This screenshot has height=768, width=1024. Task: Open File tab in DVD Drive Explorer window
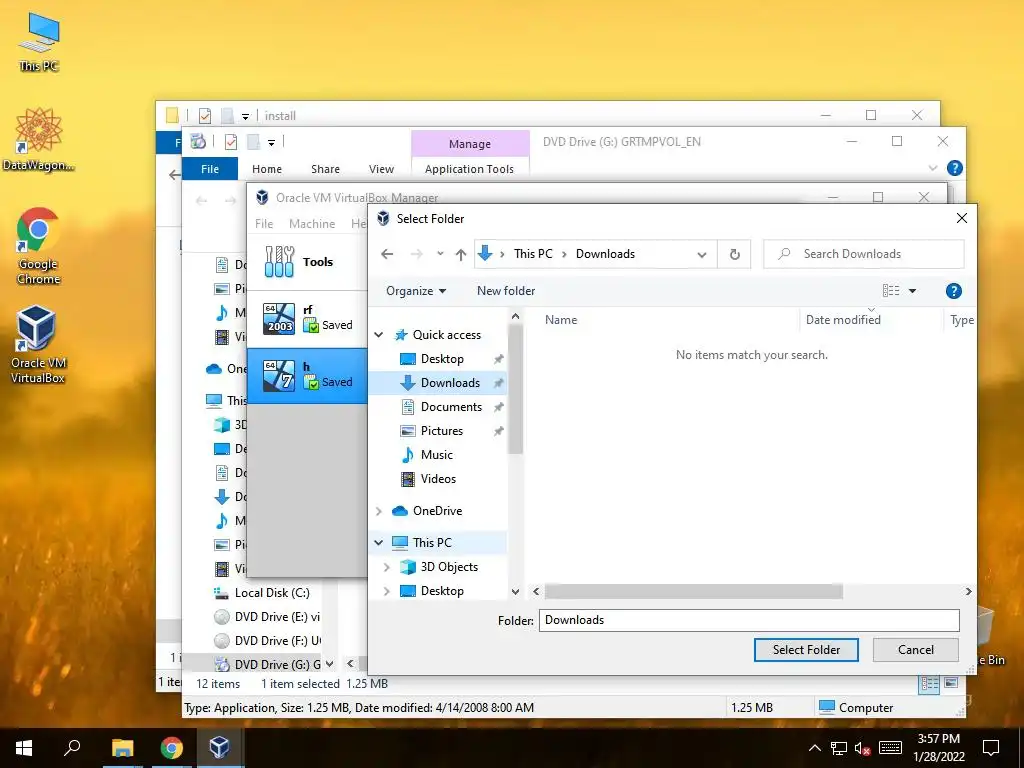click(210, 169)
